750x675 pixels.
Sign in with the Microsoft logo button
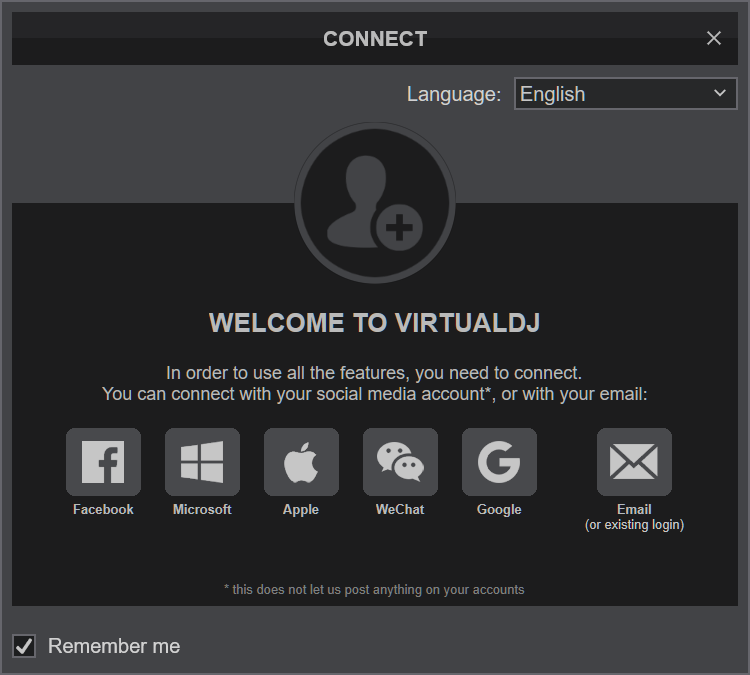[202, 462]
